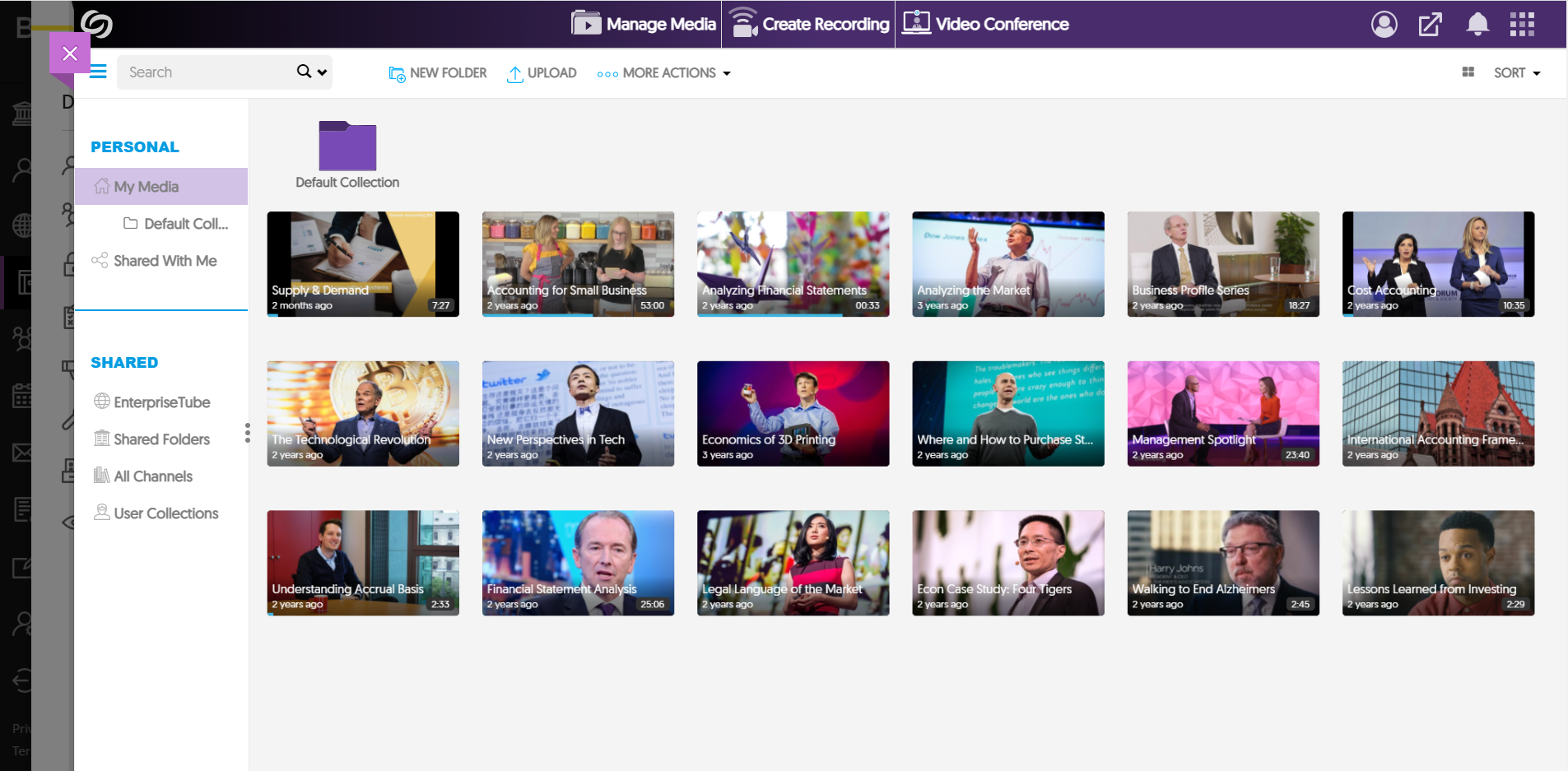This screenshot has height=771, width=1568.
Task: Click the user profile account icon
Action: [1384, 25]
